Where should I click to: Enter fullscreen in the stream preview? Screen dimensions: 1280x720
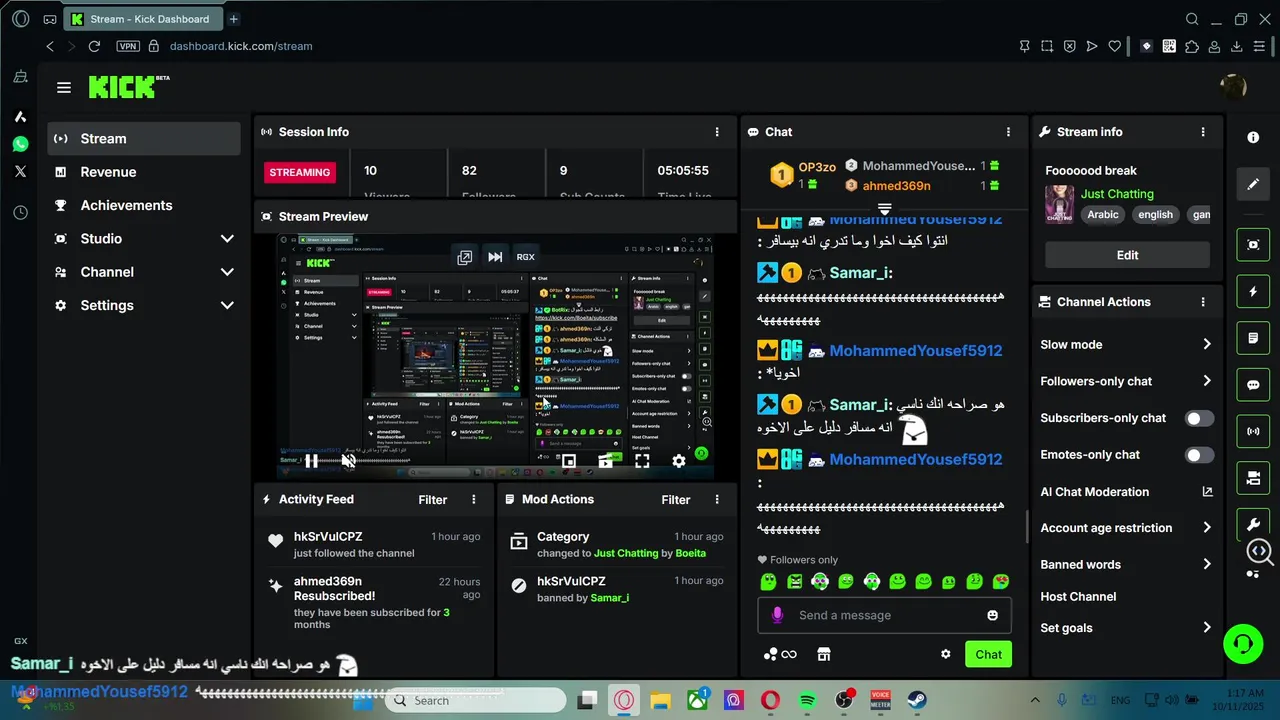642,461
